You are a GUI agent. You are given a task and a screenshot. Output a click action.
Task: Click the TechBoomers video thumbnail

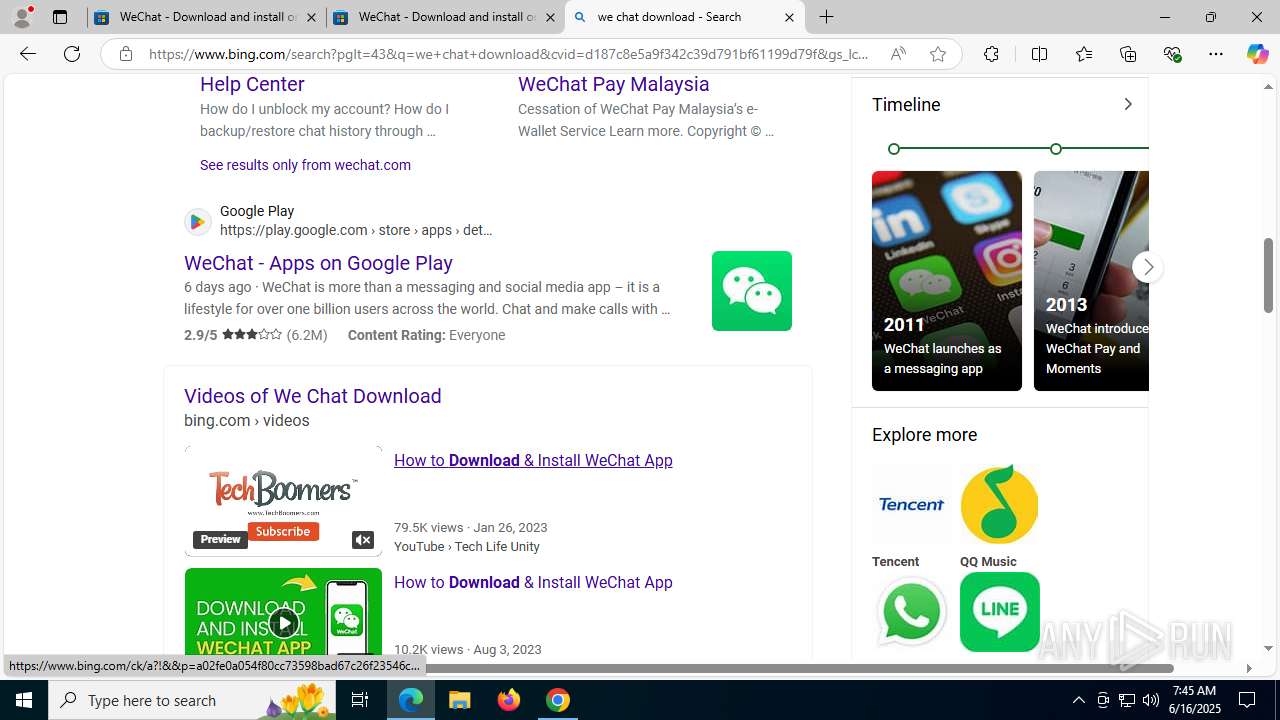click(x=283, y=500)
